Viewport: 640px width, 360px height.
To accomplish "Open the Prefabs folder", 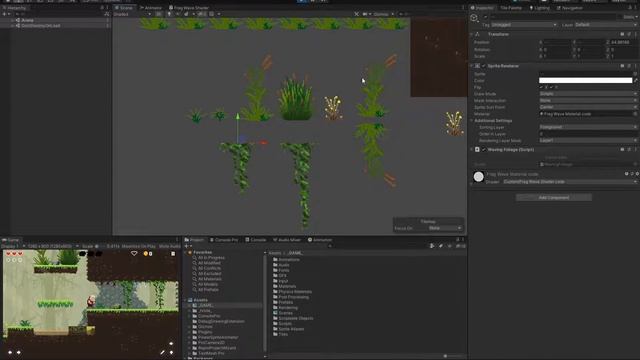I will [x=283, y=302].
